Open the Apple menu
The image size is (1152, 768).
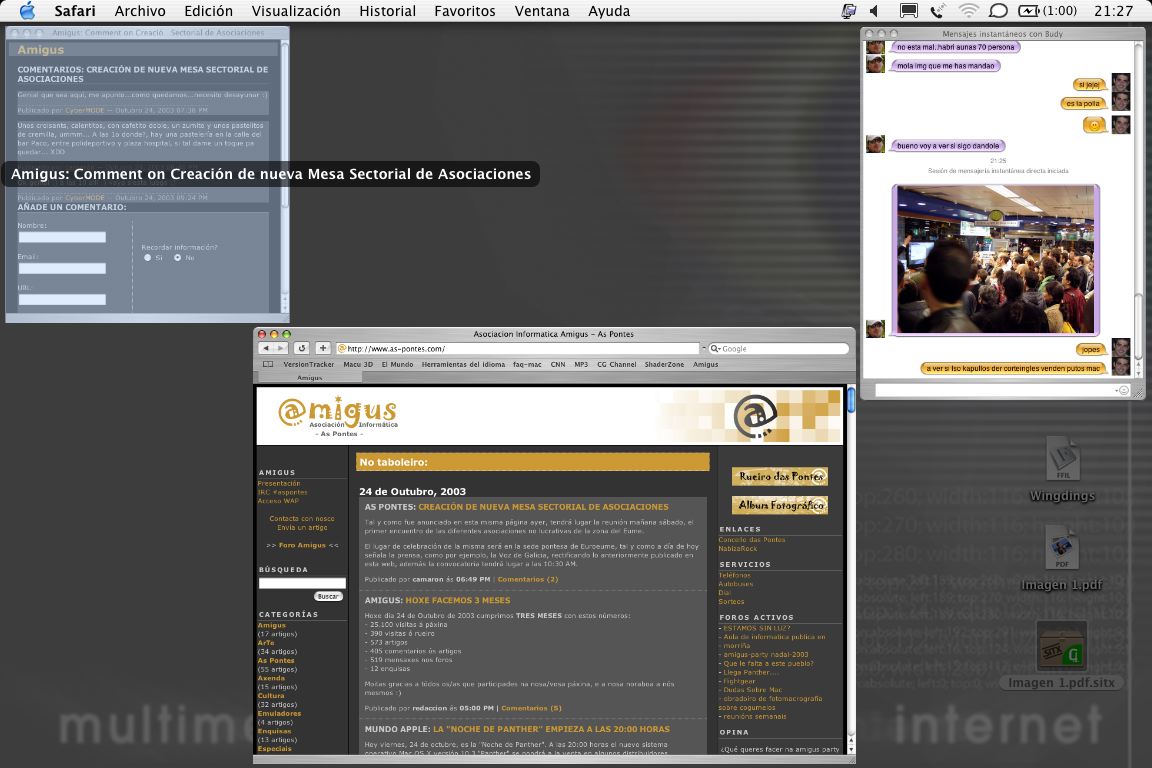coord(27,11)
